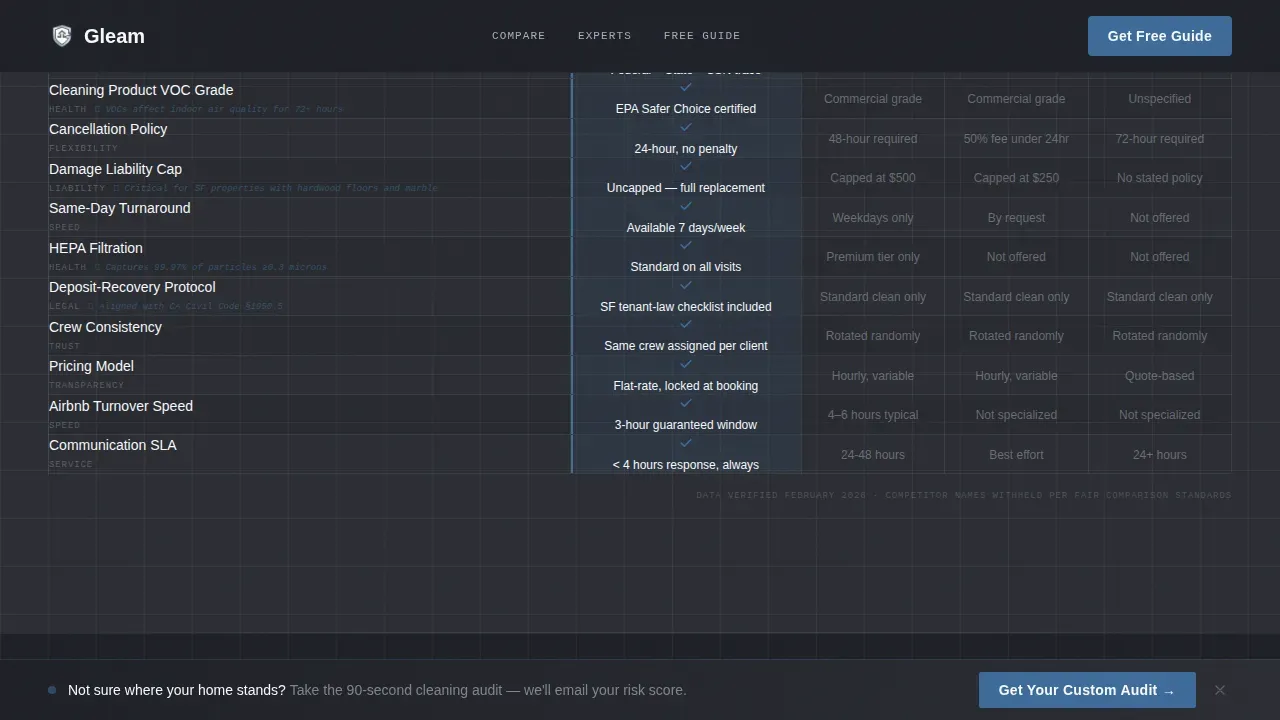The width and height of the screenshot is (1280, 720).
Task: Click checkmark above Uncapped full replacement
Action: pos(686,167)
